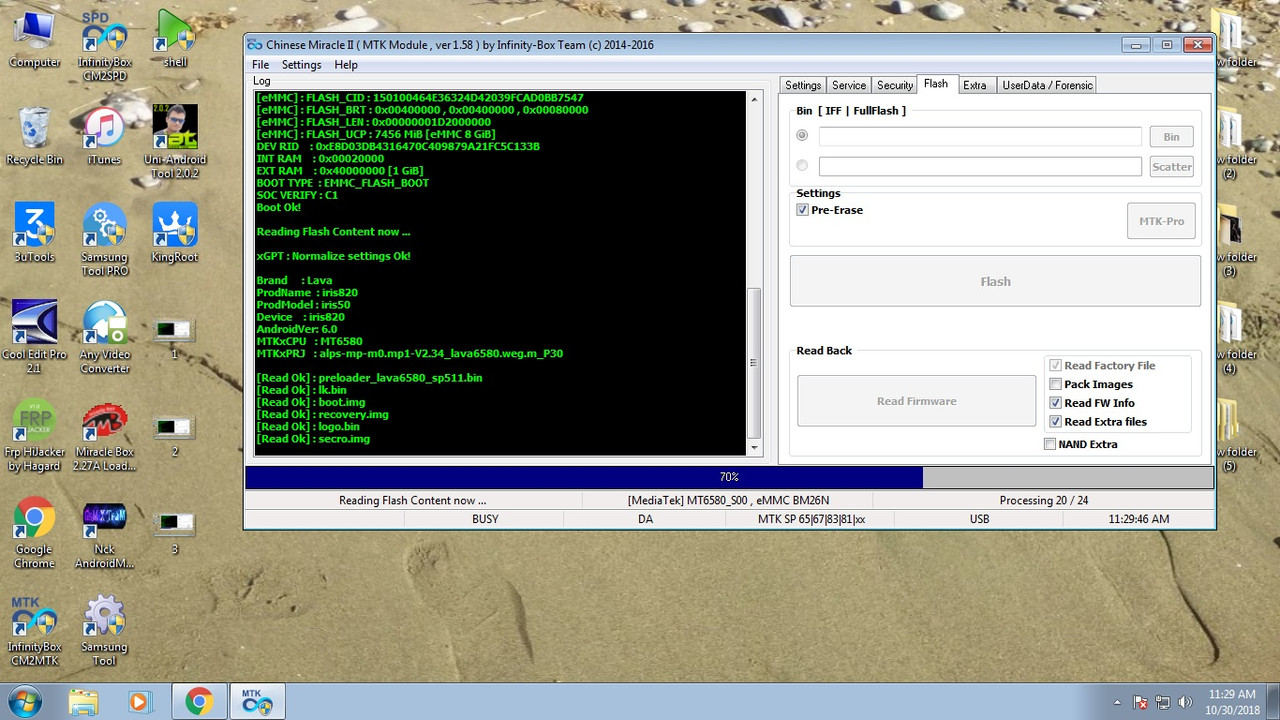Select the Flash tab
Image resolution: width=1280 pixels, height=720 pixels.
(936, 84)
